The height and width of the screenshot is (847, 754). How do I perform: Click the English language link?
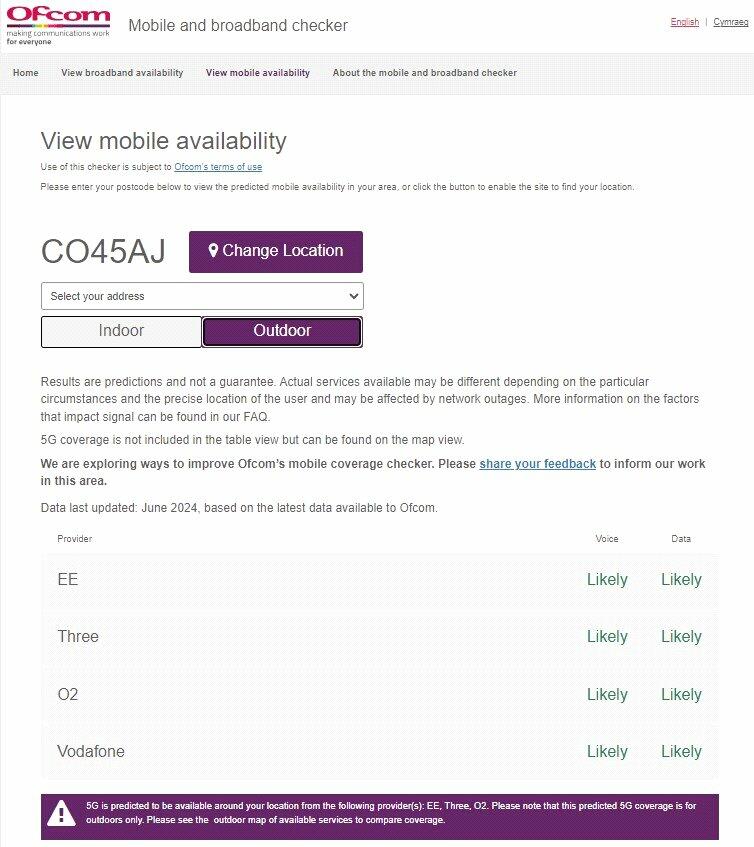click(685, 22)
